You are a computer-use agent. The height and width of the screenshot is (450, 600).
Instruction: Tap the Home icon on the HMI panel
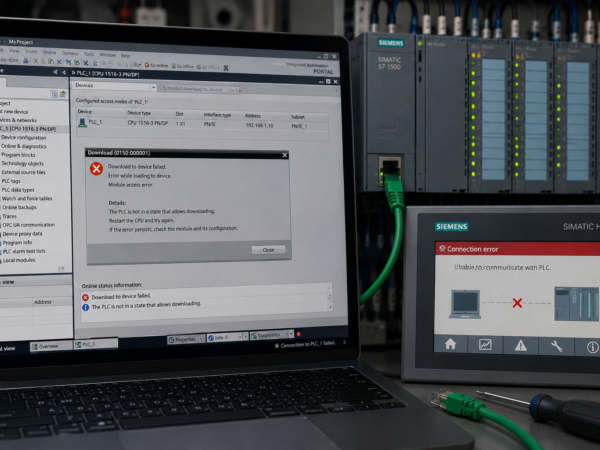[x=450, y=344]
